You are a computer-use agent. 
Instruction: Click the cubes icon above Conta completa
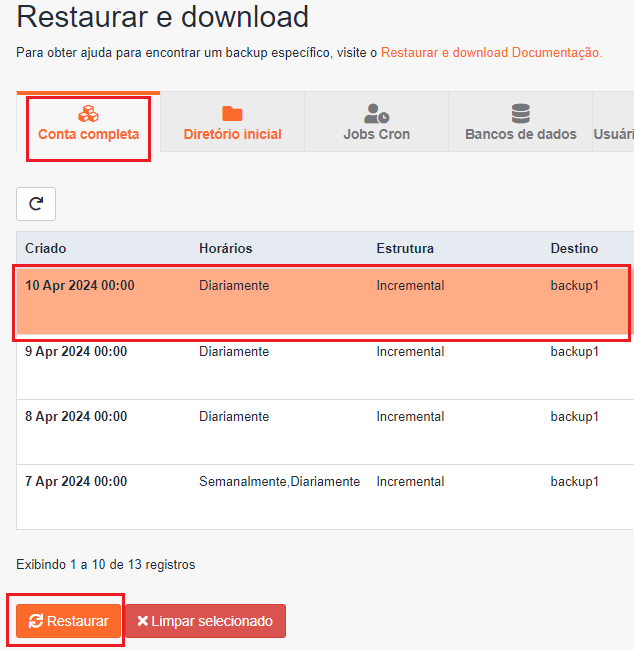tap(88, 113)
